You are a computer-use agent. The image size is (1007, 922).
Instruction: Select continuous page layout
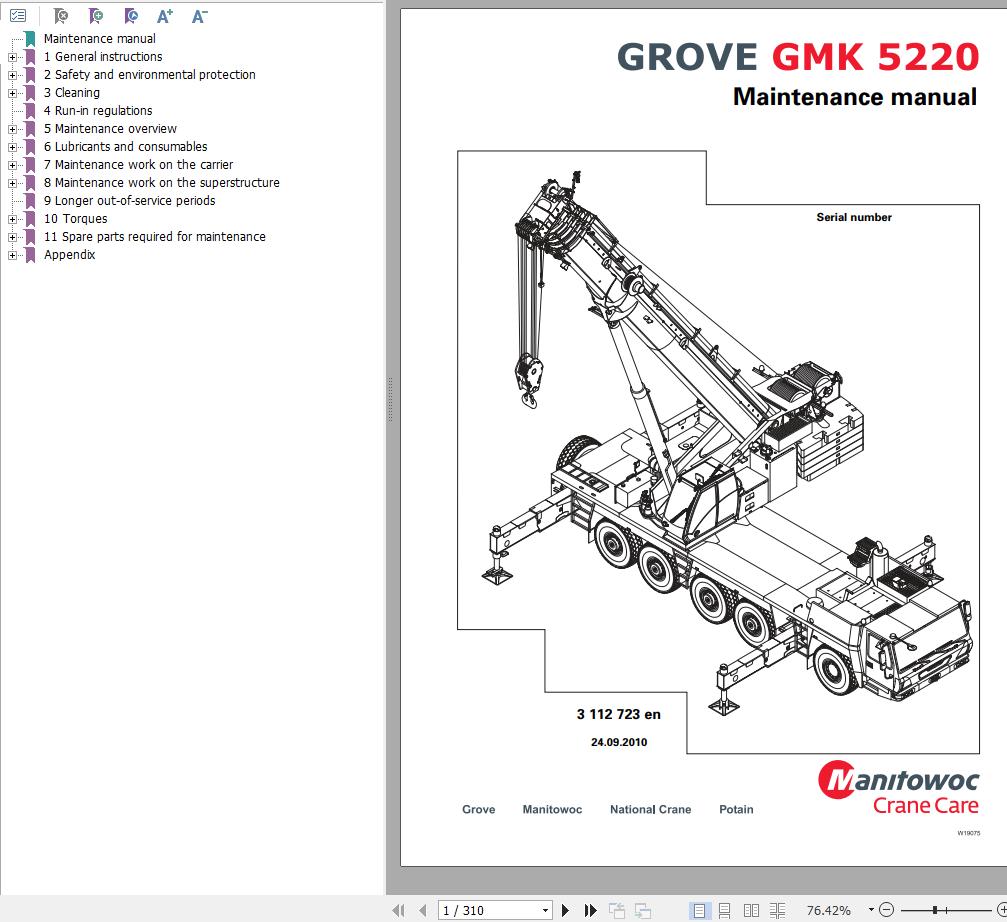(x=724, y=910)
